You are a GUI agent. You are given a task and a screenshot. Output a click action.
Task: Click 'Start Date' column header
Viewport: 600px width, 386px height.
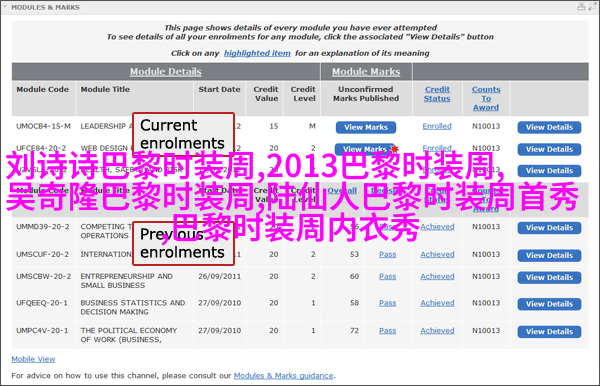tap(219, 89)
